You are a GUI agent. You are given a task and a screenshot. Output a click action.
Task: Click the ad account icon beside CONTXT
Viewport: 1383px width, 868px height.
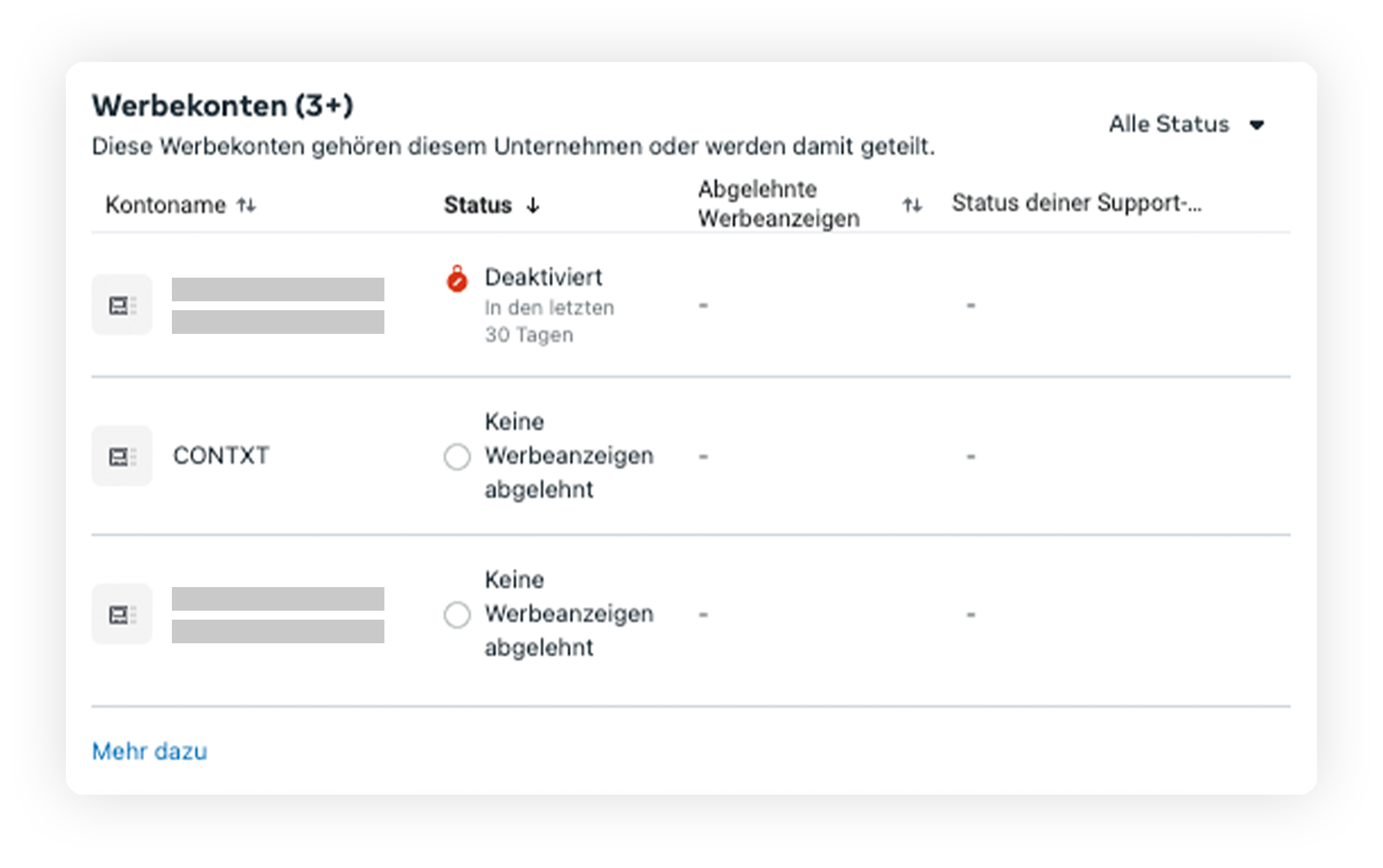(x=122, y=456)
